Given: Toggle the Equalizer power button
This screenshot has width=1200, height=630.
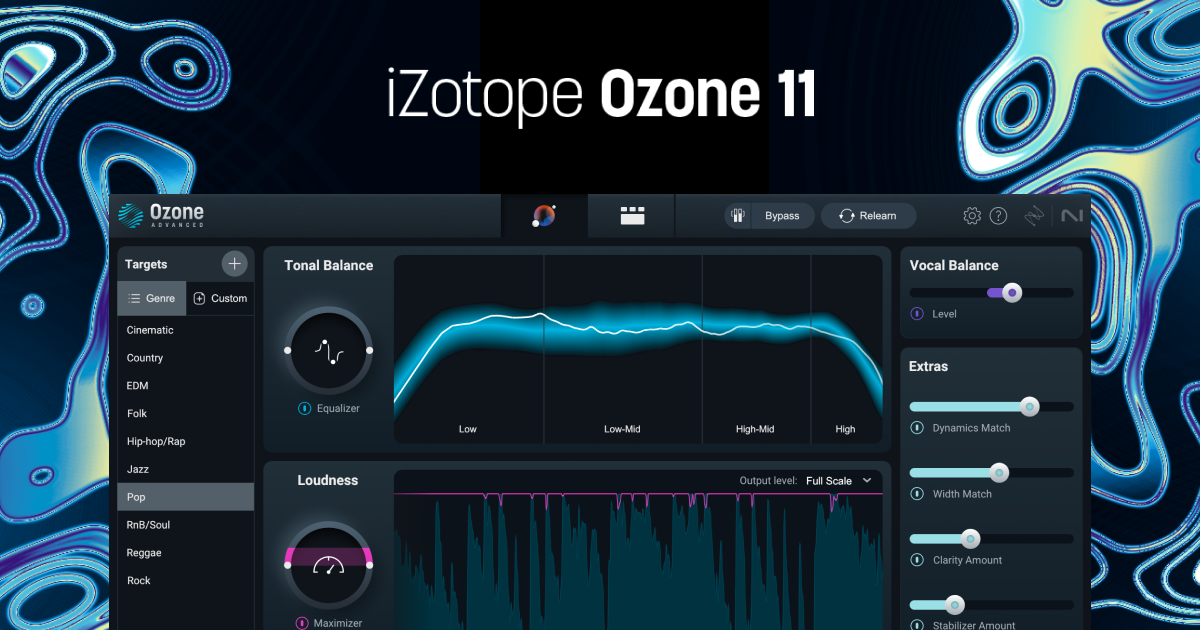Looking at the screenshot, I should tap(305, 408).
